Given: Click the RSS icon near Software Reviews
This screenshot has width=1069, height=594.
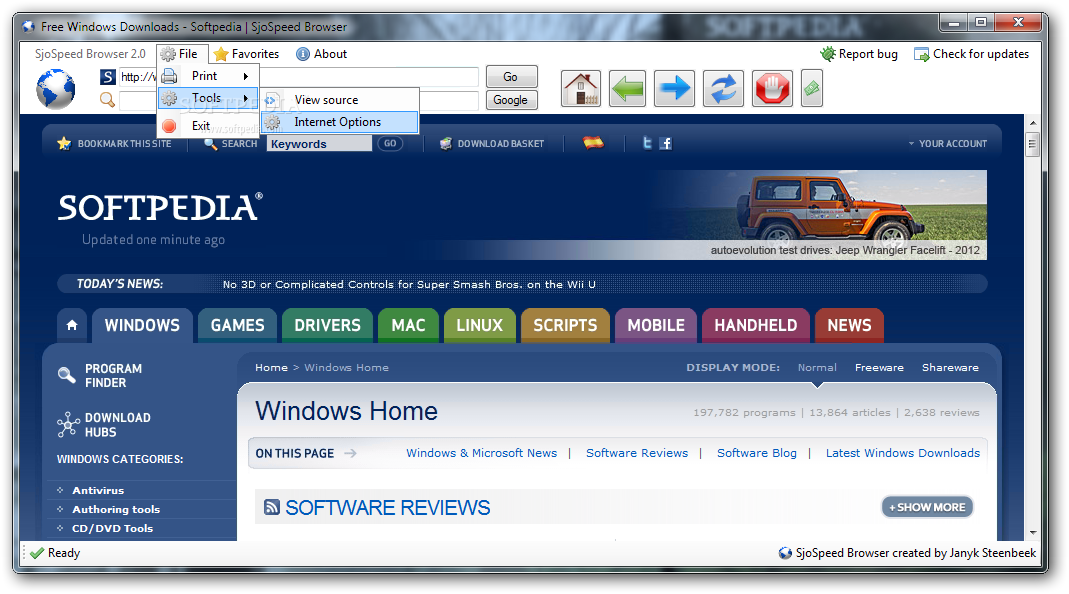Looking at the screenshot, I should point(272,507).
